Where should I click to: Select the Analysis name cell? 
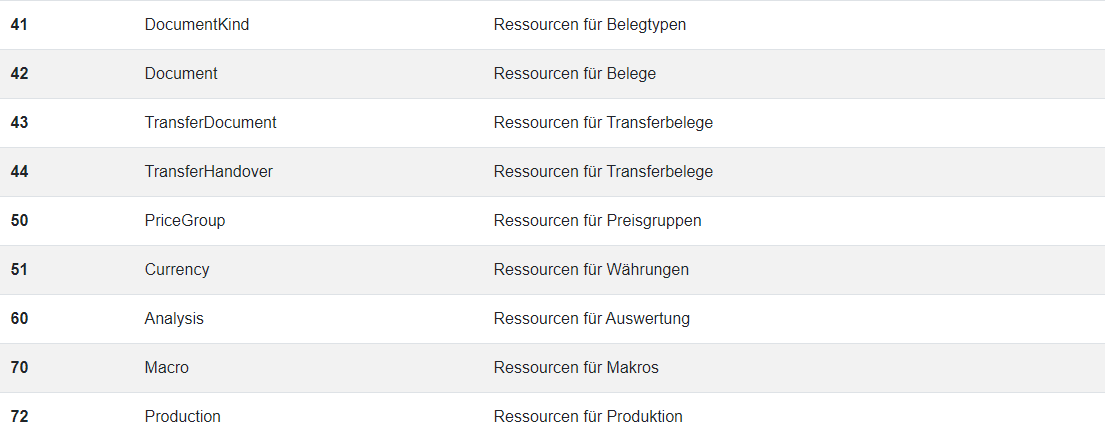click(x=174, y=319)
